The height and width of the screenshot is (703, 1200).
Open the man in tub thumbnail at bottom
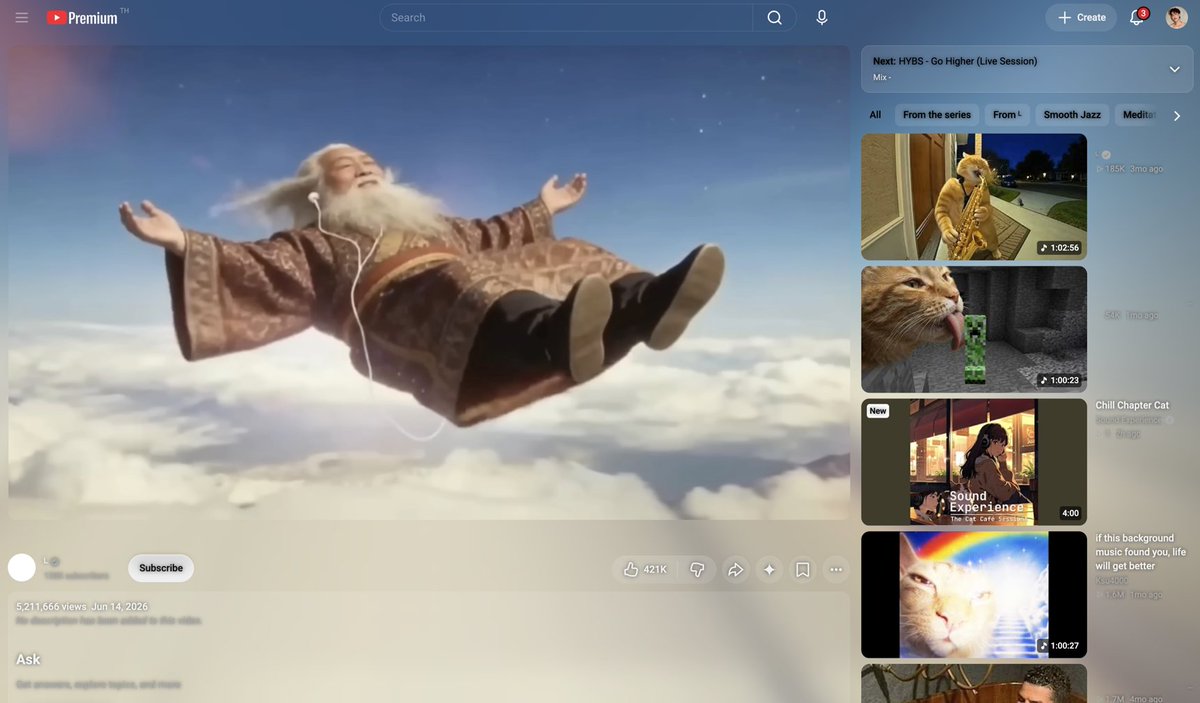pyautogui.click(x=974, y=684)
